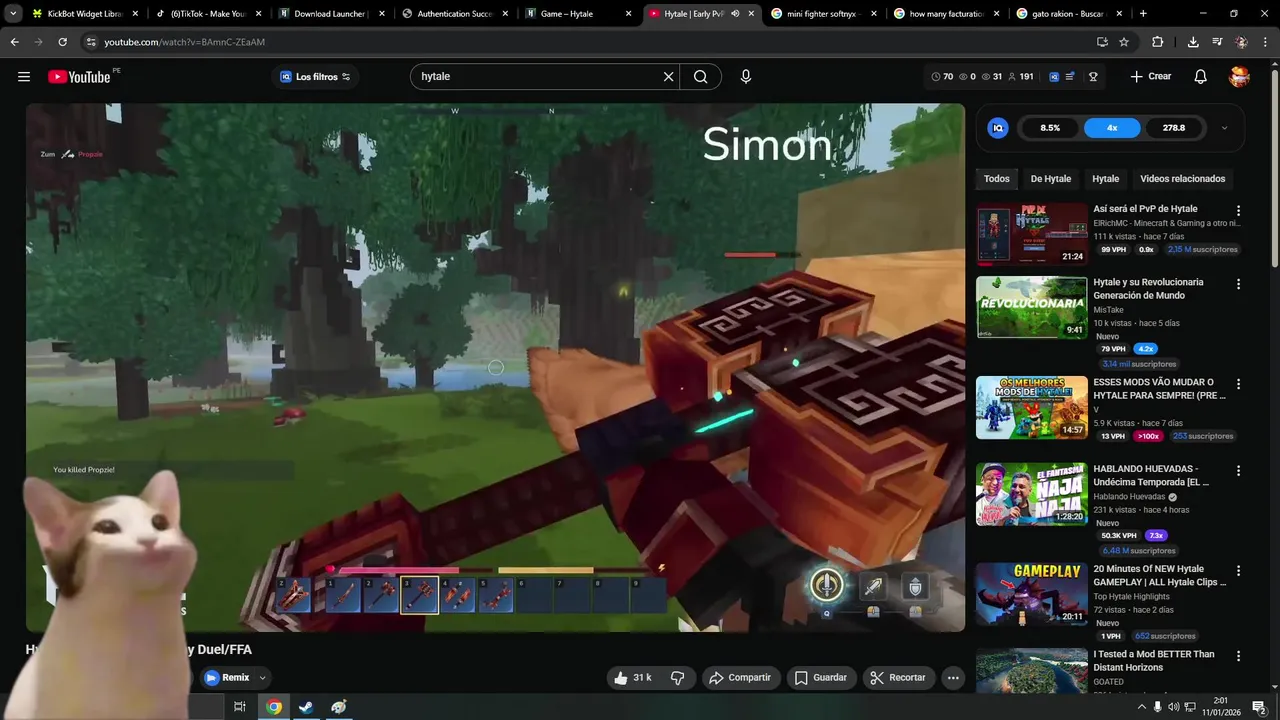The height and width of the screenshot is (720, 1280).
Task: Open options for I Tested a Mod video
Action: (1238, 656)
